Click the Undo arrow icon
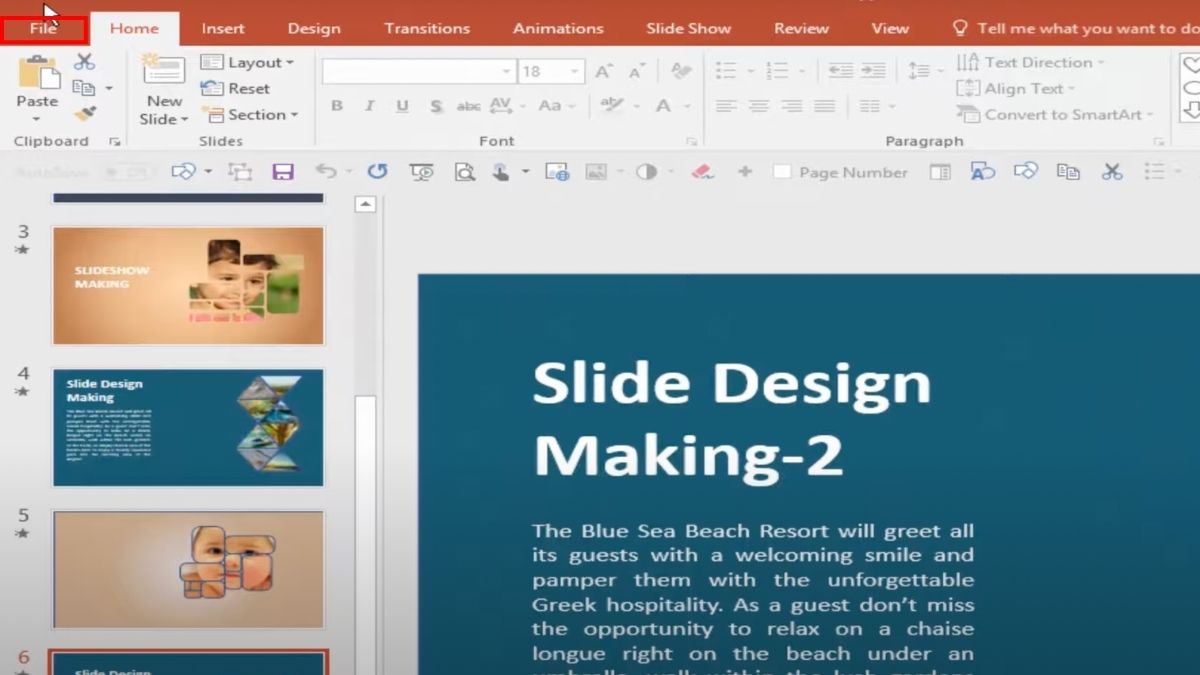Image resolution: width=1200 pixels, height=675 pixels. point(326,172)
